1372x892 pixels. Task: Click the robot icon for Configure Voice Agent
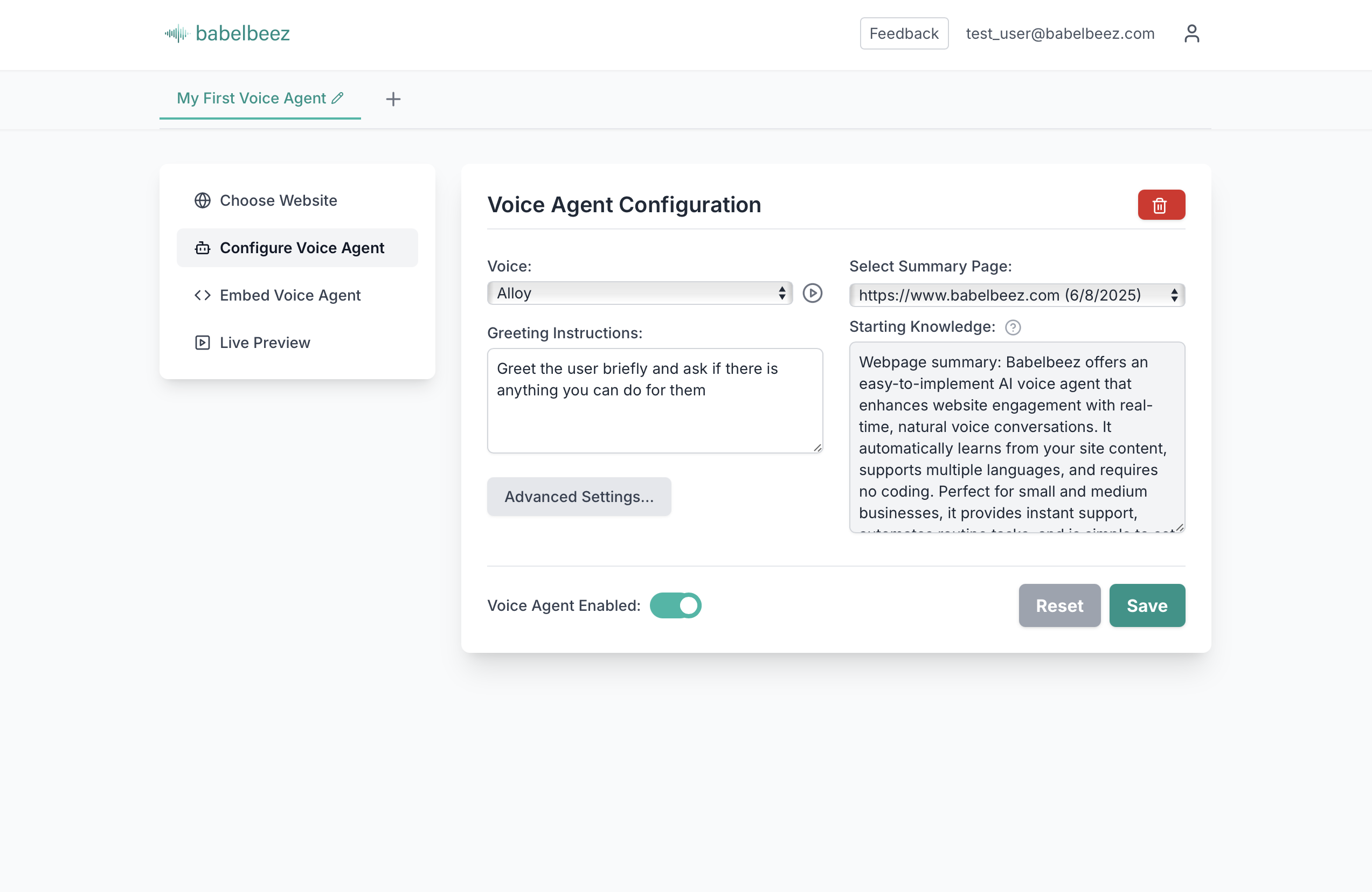point(202,248)
